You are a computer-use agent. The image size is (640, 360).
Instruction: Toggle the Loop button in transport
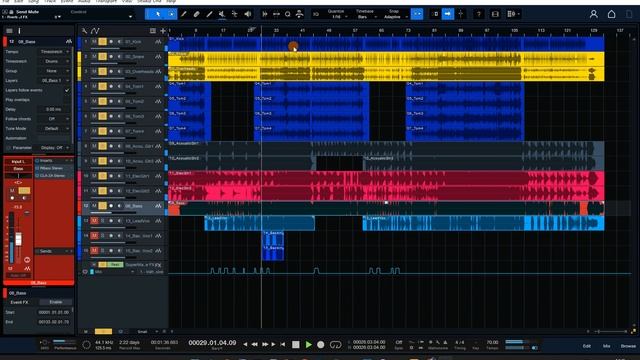click(336, 345)
